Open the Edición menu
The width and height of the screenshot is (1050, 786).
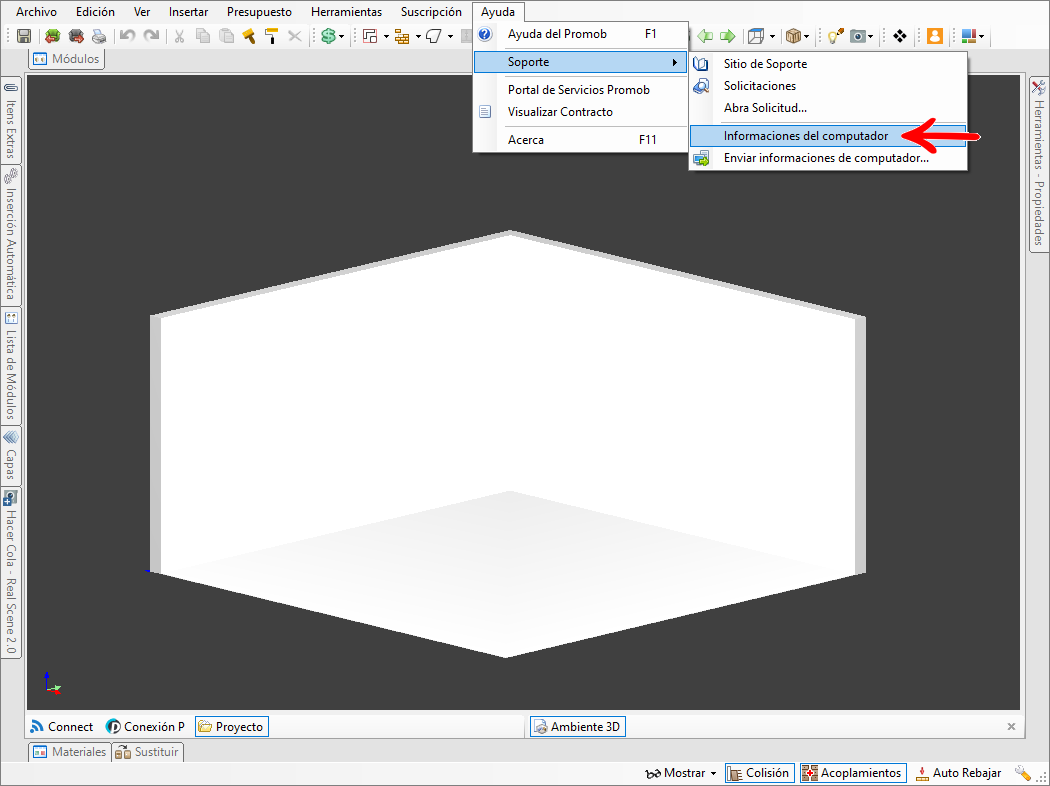[x=95, y=12]
